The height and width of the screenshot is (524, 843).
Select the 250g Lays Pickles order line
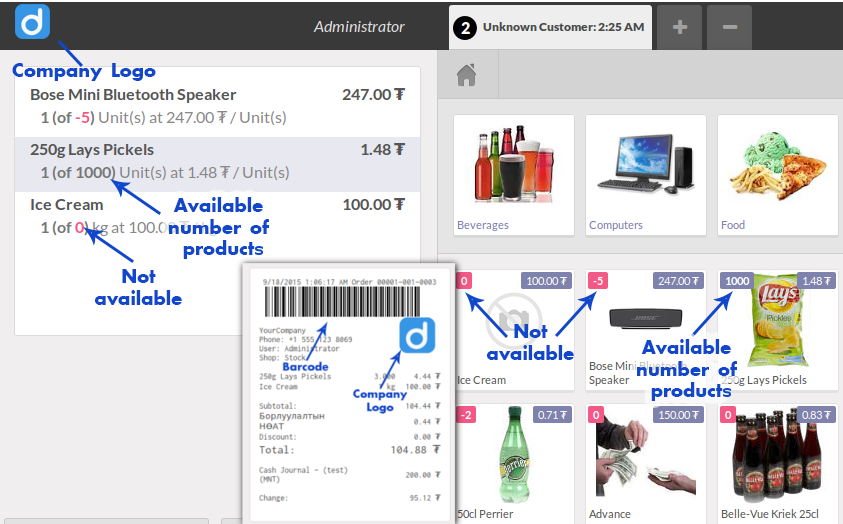pyautogui.click(x=217, y=164)
